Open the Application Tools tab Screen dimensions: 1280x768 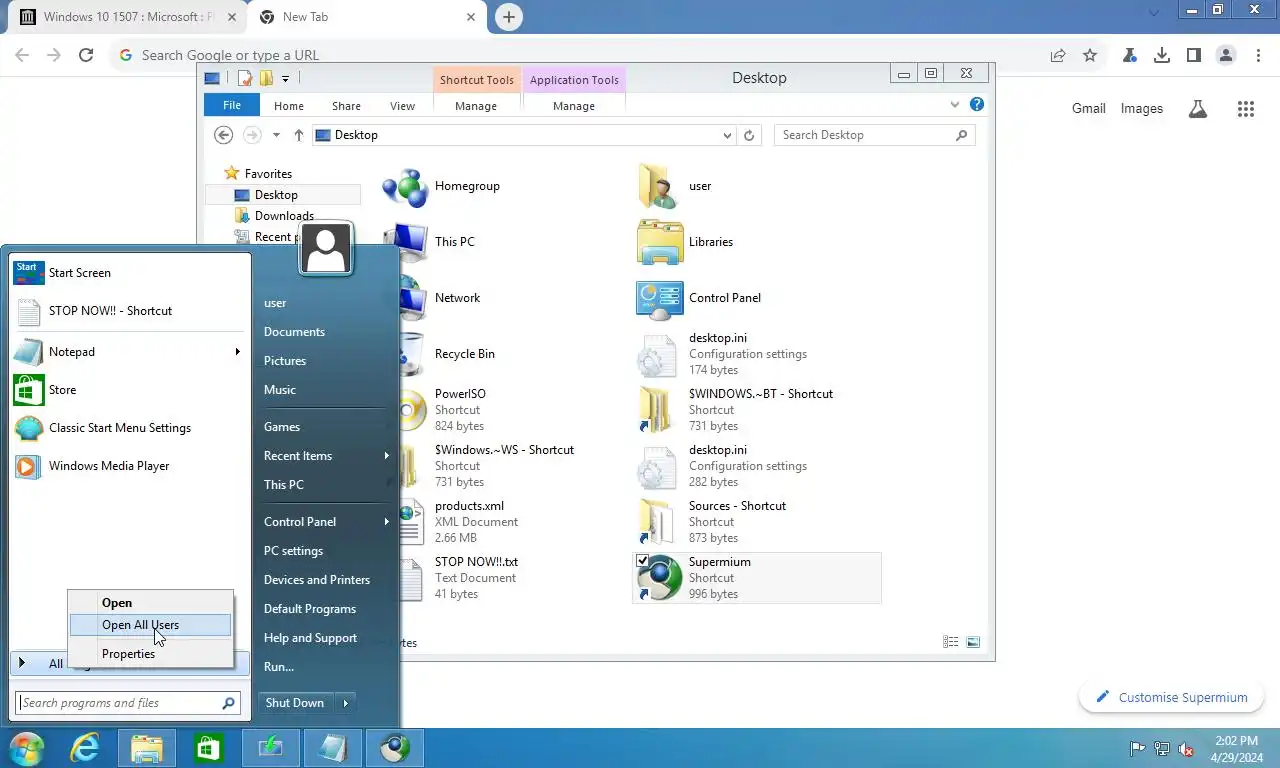tap(575, 80)
